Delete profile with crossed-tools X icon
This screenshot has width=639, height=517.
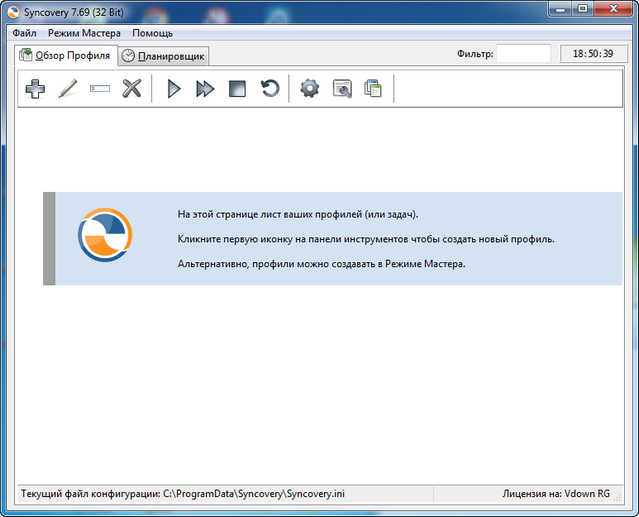click(132, 88)
